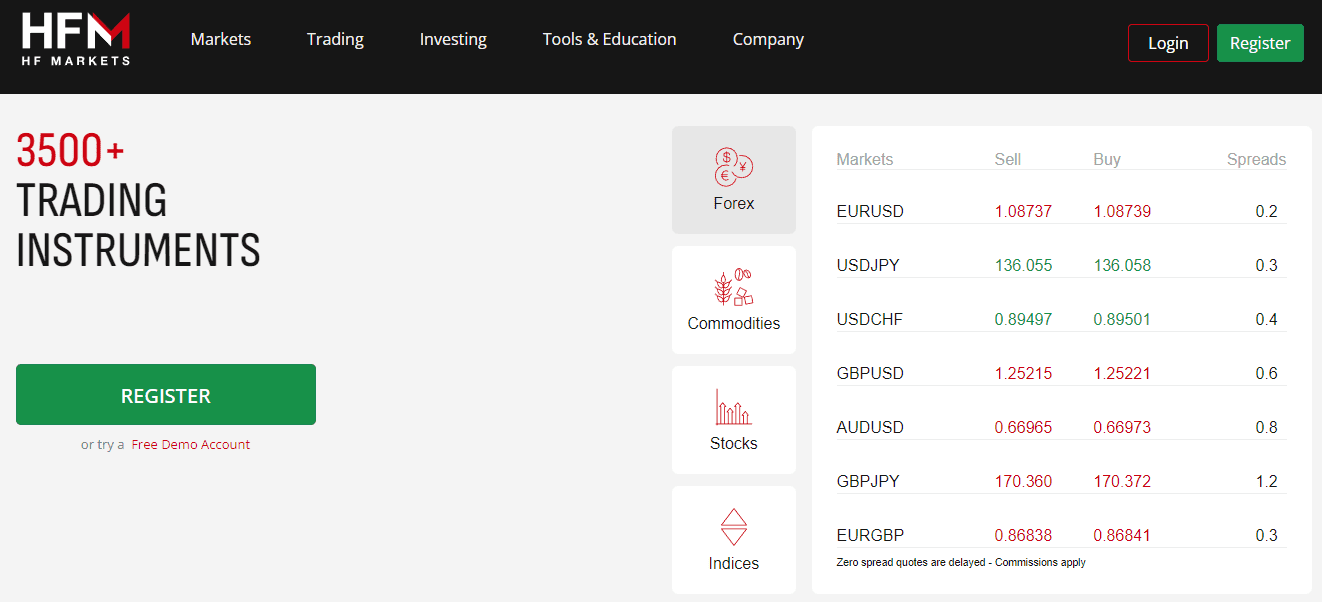Select the GBPJPY market row name
1322x602 pixels.
868,482
